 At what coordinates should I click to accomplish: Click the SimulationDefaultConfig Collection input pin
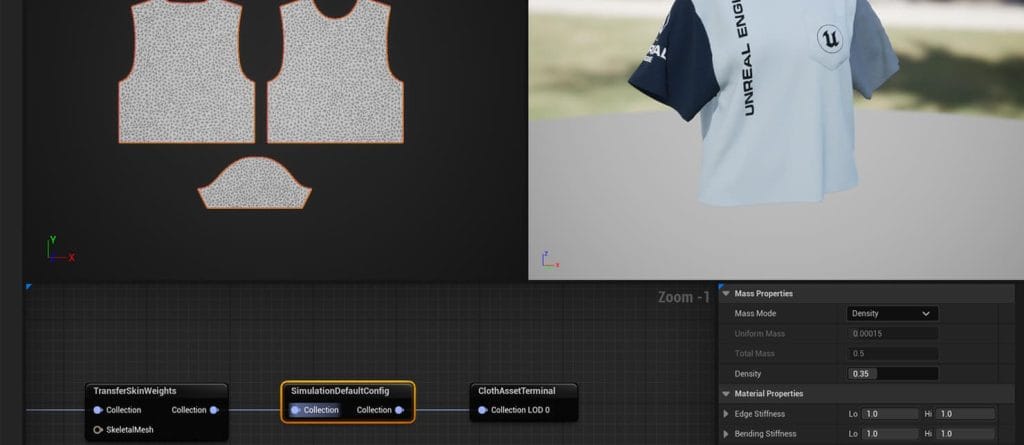click(296, 410)
